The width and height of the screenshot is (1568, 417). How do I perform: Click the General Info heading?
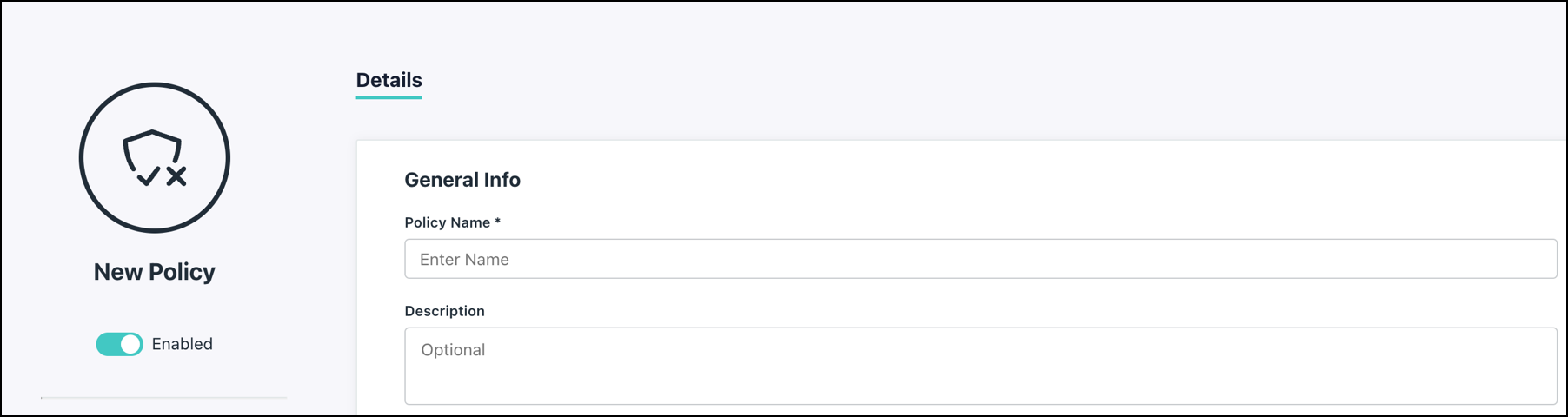pos(462,180)
